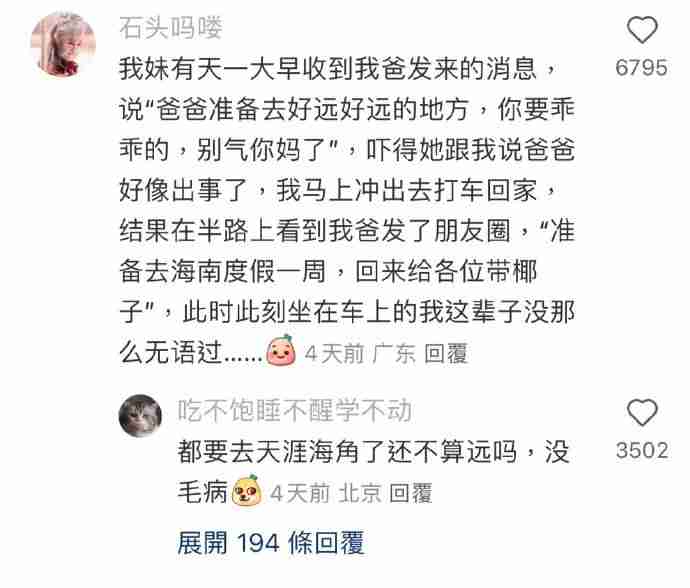
Task: Click the 3502 like count
Action: click(x=642, y=450)
